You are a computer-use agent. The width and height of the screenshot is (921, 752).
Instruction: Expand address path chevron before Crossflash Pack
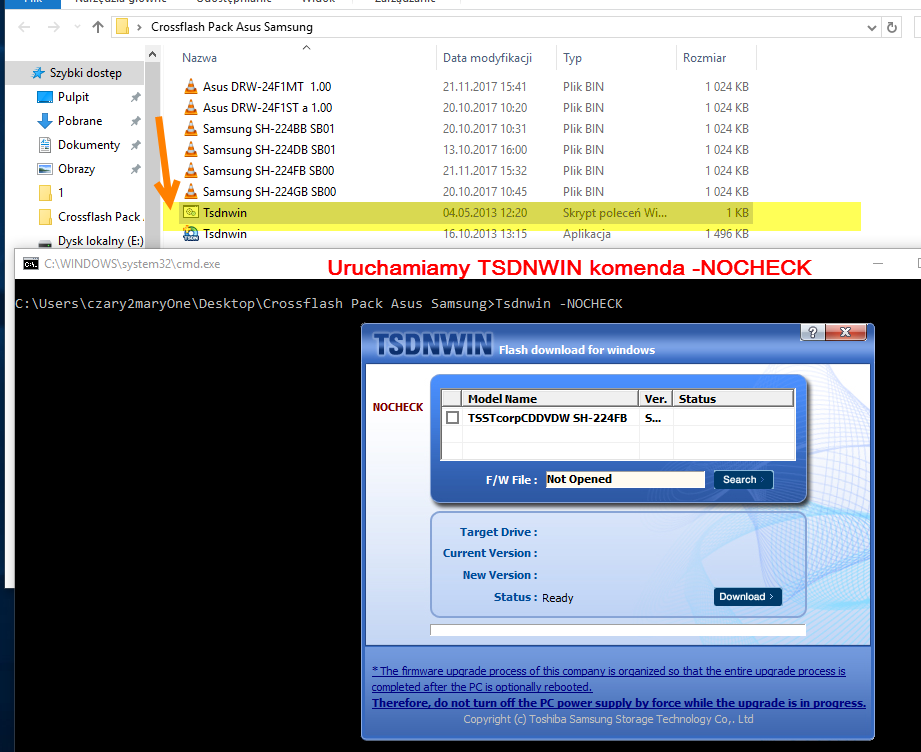(x=139, y=27)
